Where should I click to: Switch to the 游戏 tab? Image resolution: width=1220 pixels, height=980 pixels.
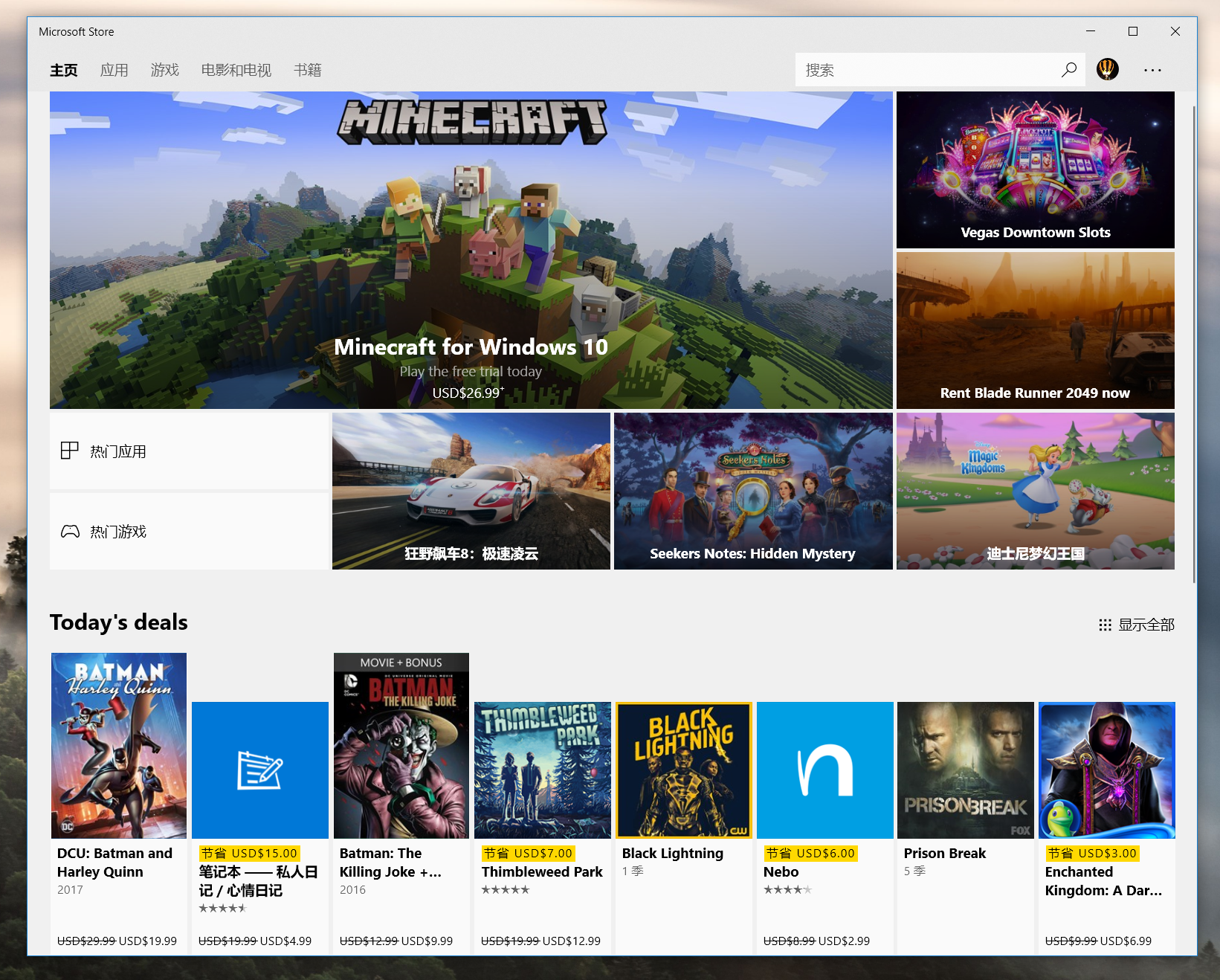pyautogui.click(x=165, y=70)
